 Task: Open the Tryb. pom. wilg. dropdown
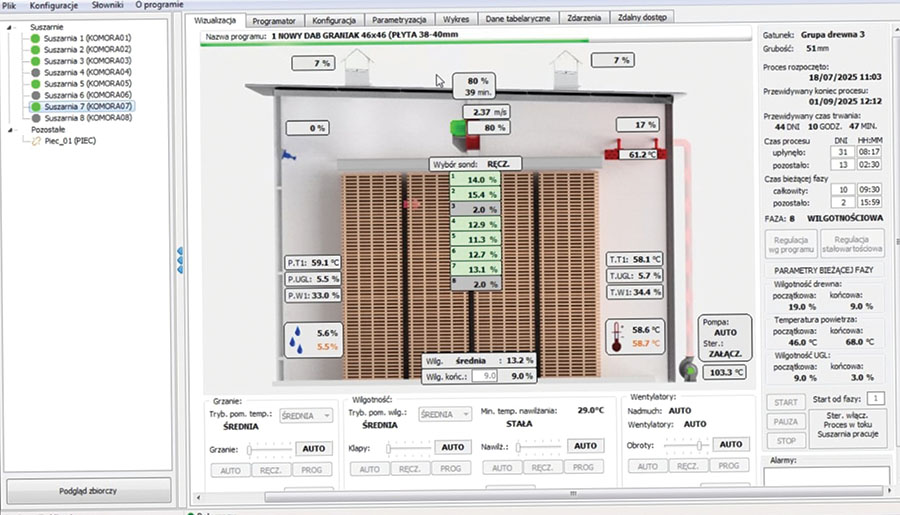[446, 415]
